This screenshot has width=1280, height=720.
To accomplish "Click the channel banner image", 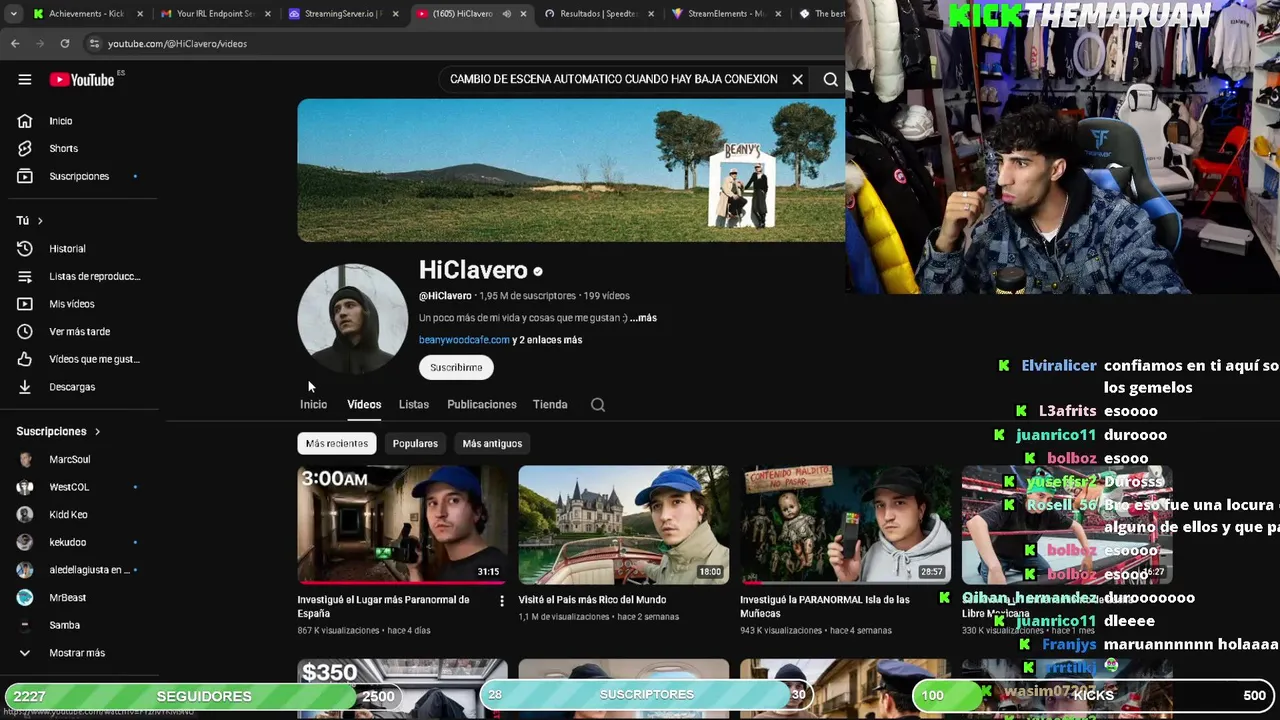I will pyautogui.click(x=571, y=170).
